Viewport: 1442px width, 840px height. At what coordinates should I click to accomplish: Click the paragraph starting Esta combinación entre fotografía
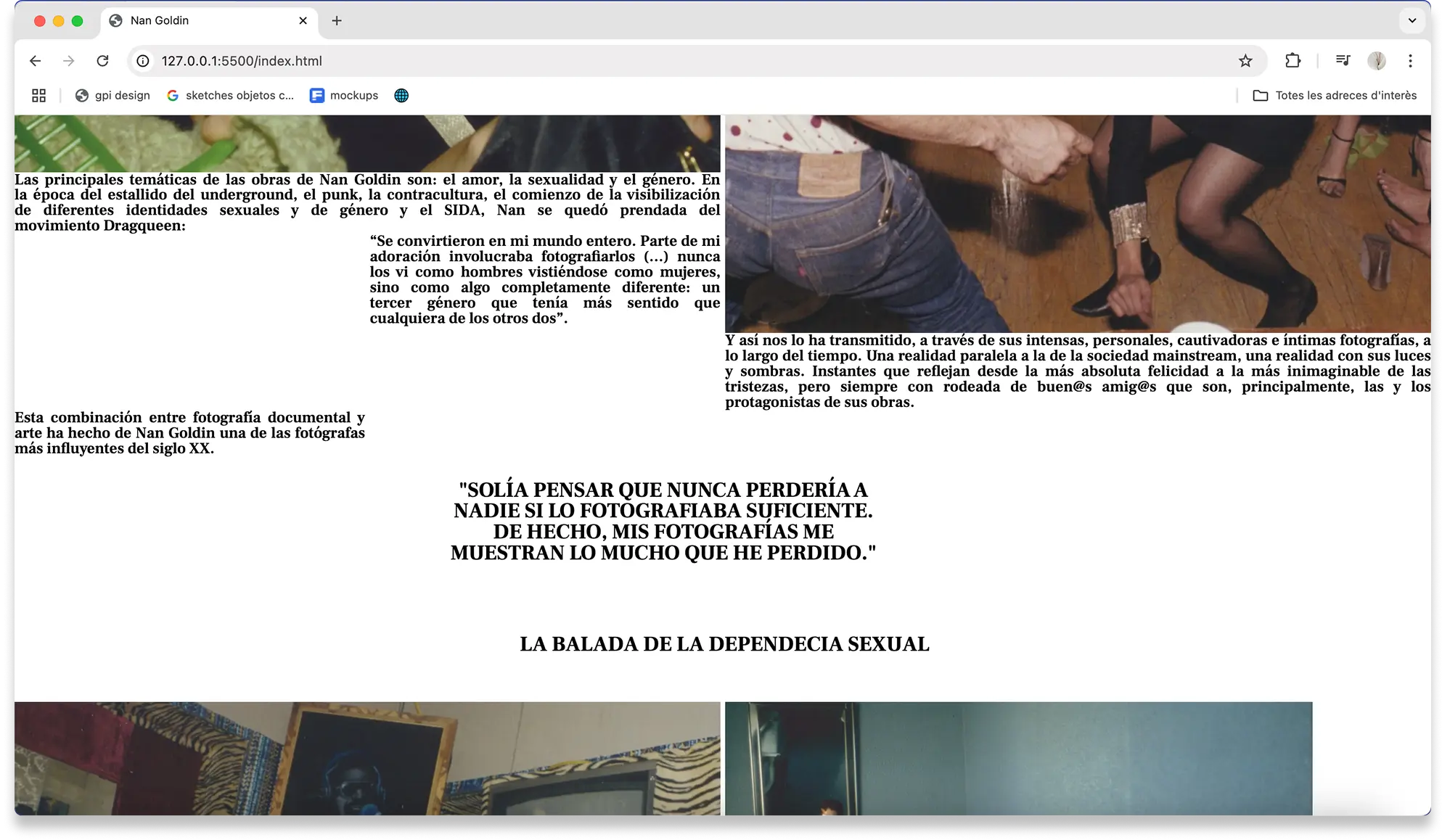tap(189, 433)
